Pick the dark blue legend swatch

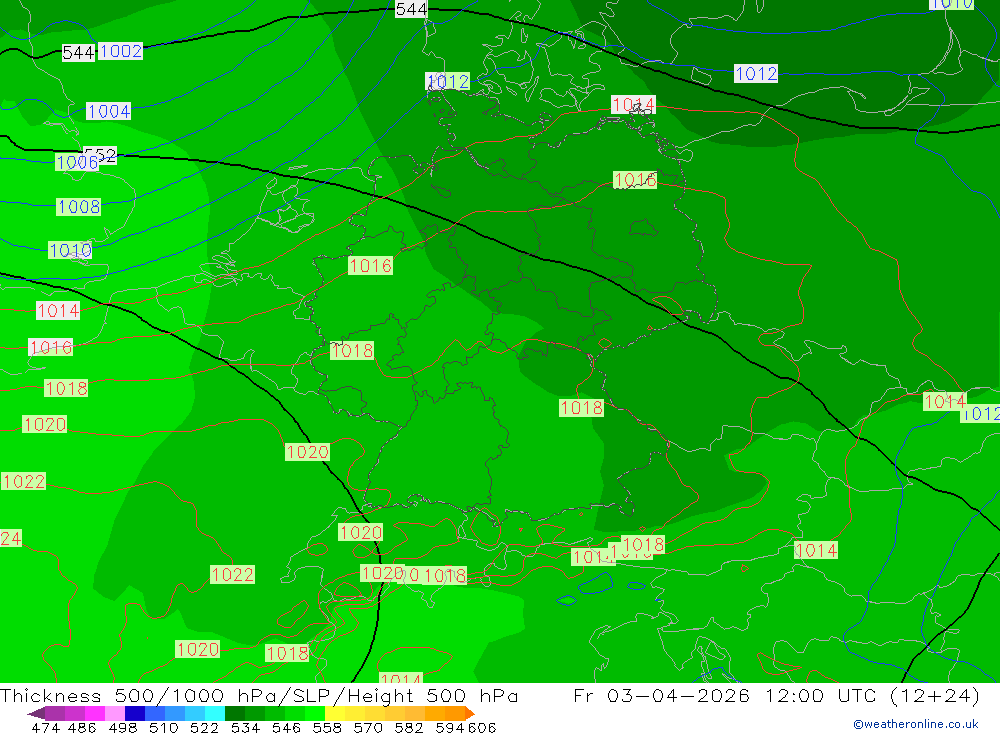point(135,713)
